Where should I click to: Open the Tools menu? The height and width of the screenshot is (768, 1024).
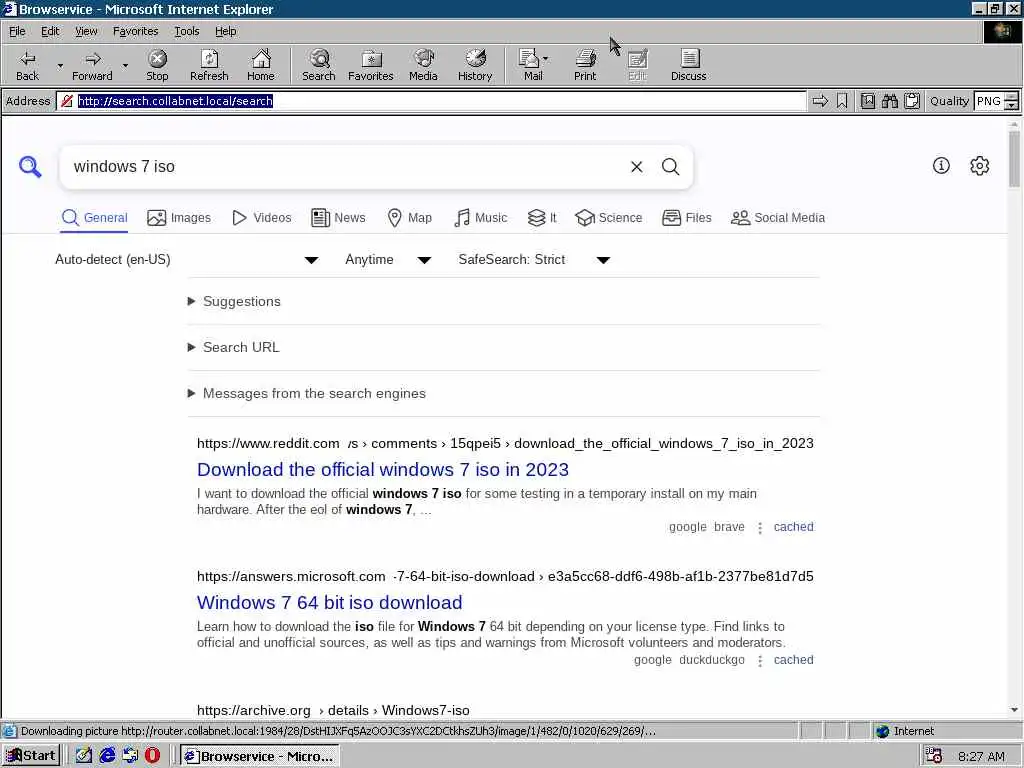tap(186, 31)
